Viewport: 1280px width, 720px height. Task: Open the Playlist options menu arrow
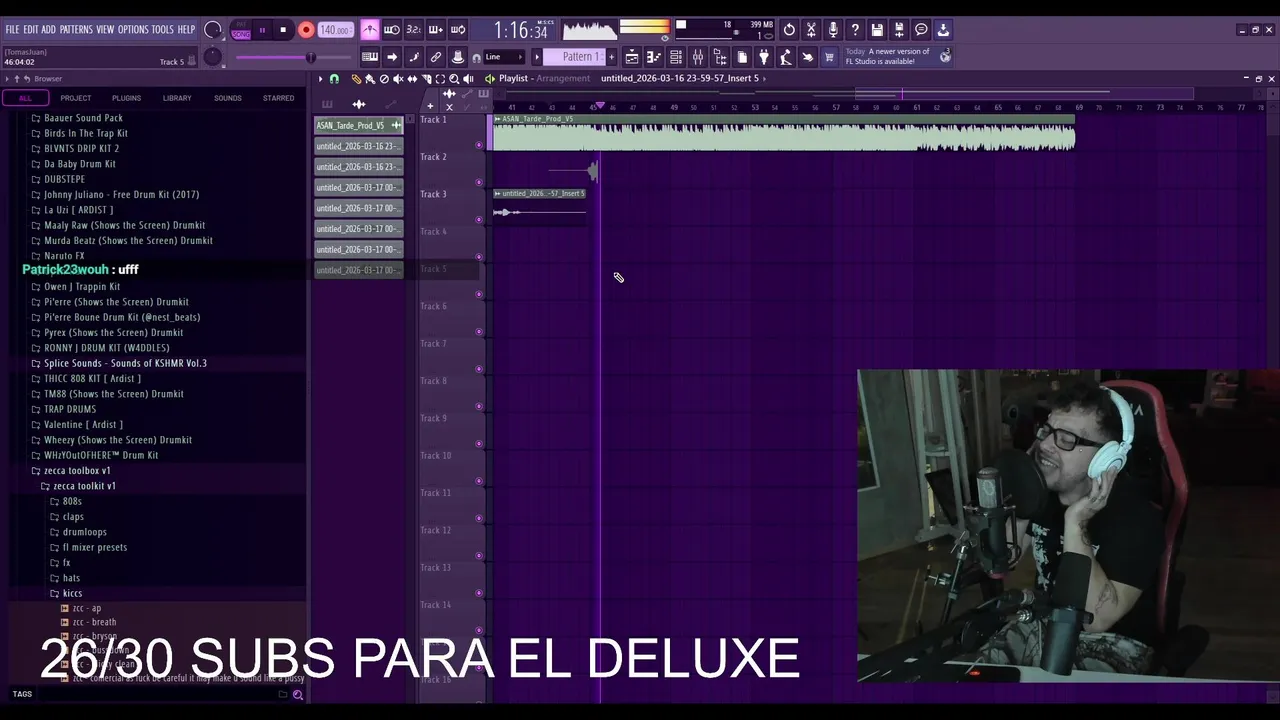[320, 79]
